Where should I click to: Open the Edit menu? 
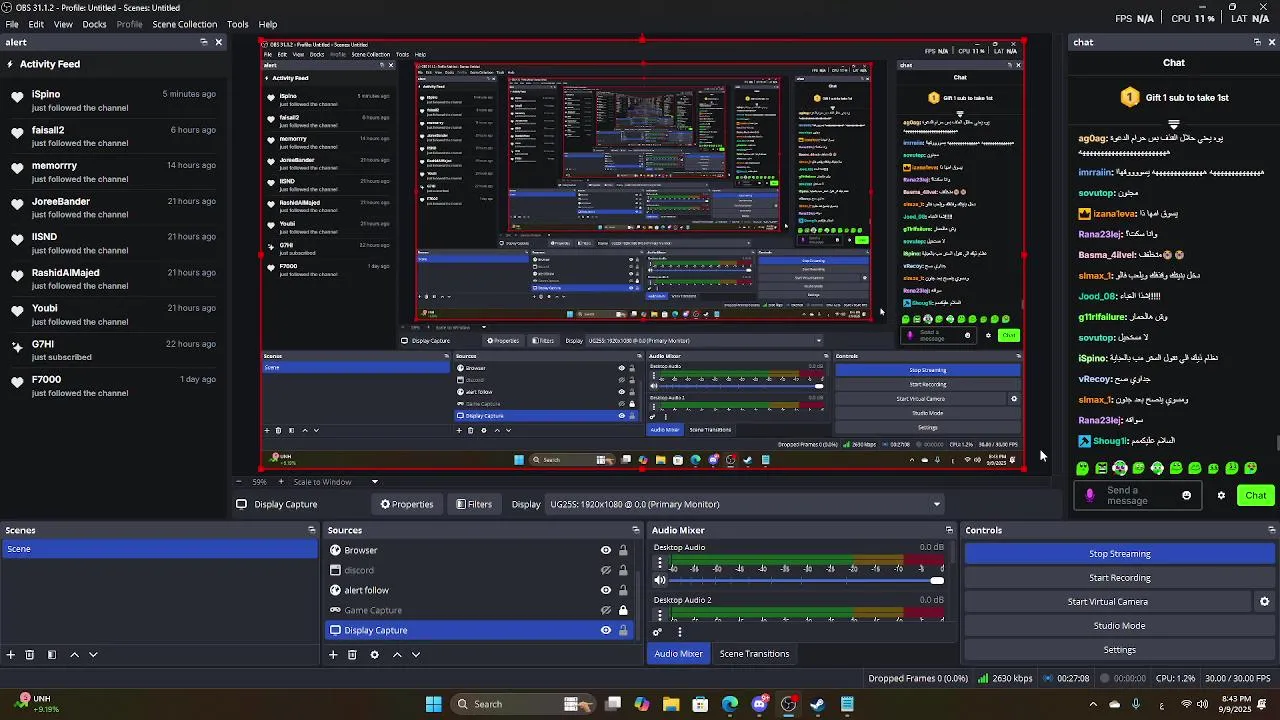(x=36, y=24)
